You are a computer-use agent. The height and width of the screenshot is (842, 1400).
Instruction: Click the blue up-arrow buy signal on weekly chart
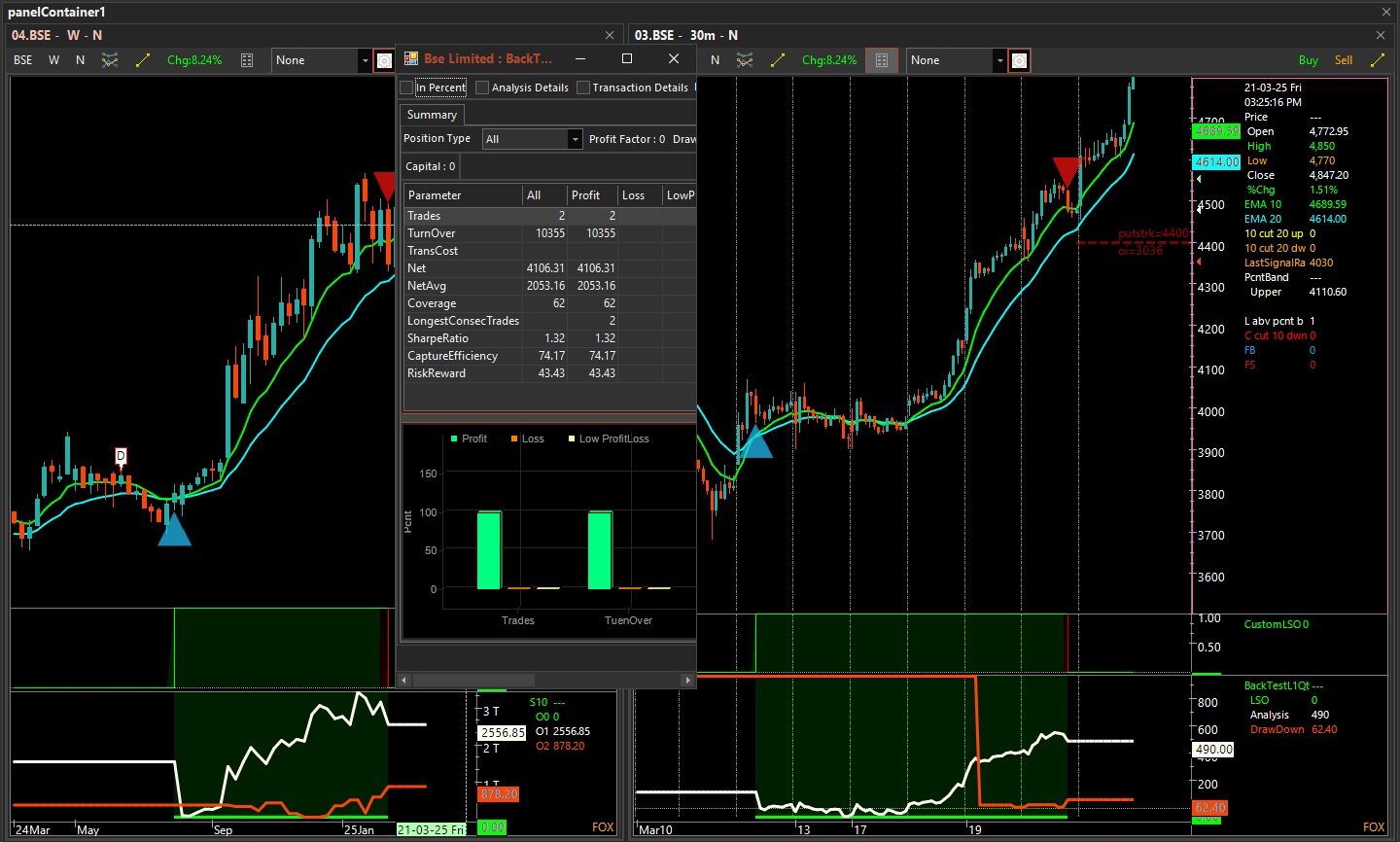click(174, 529)
